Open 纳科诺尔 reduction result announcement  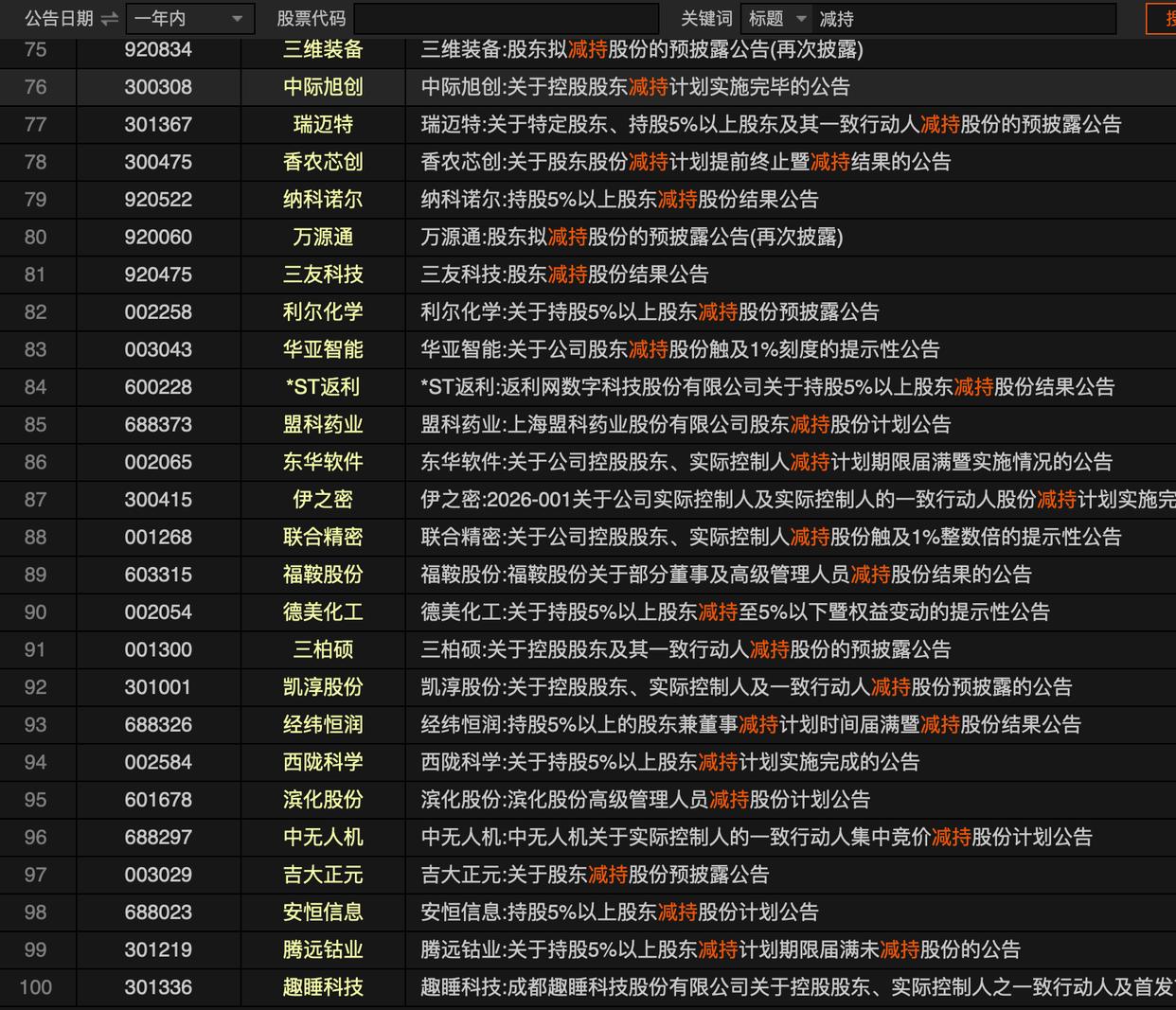click(619, 200)
